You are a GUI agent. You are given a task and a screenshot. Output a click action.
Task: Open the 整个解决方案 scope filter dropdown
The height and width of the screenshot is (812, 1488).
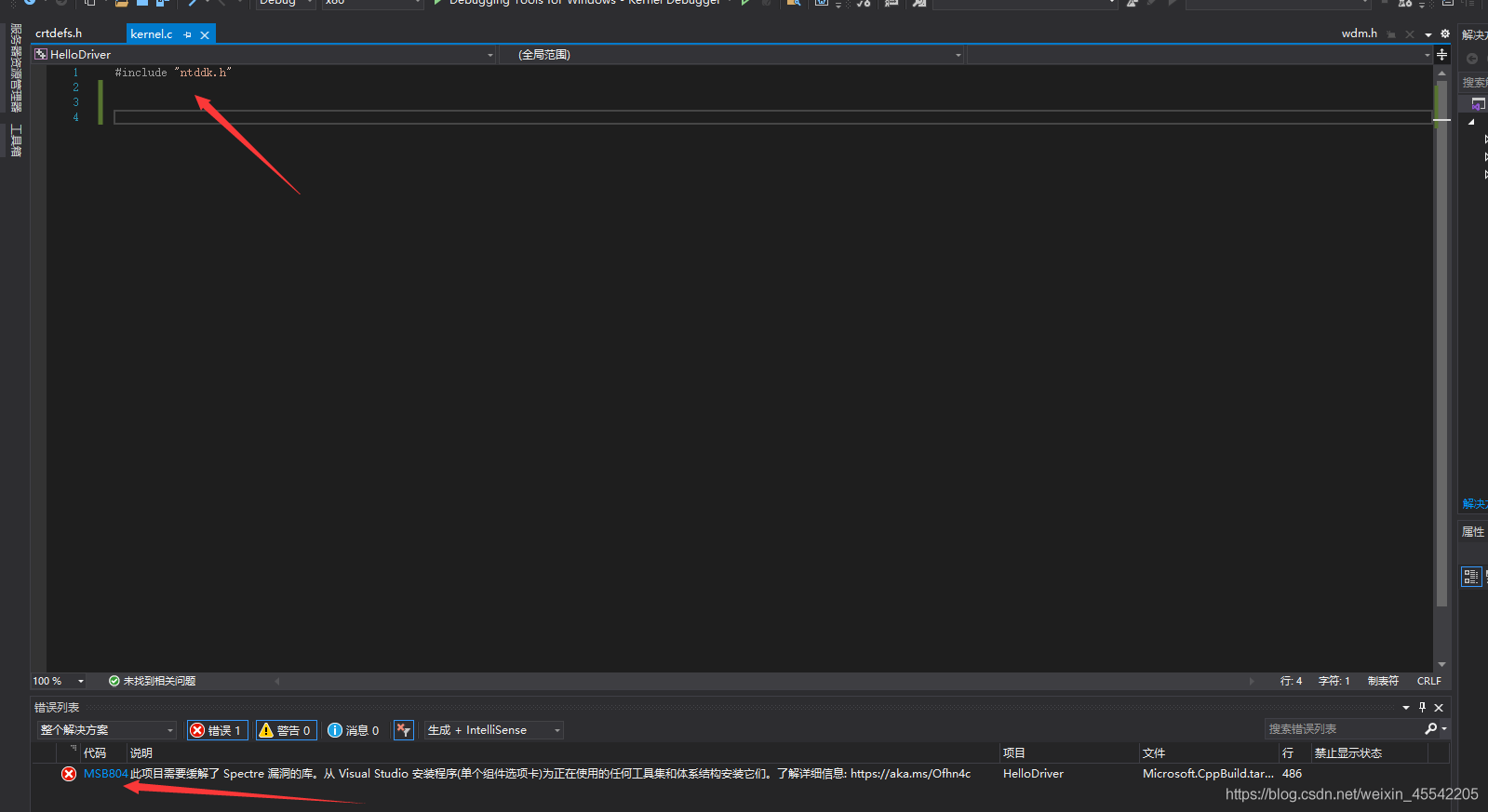pos(107,730)
